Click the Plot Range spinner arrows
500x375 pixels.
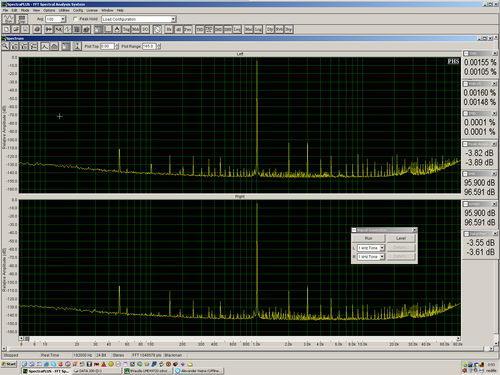159,46
